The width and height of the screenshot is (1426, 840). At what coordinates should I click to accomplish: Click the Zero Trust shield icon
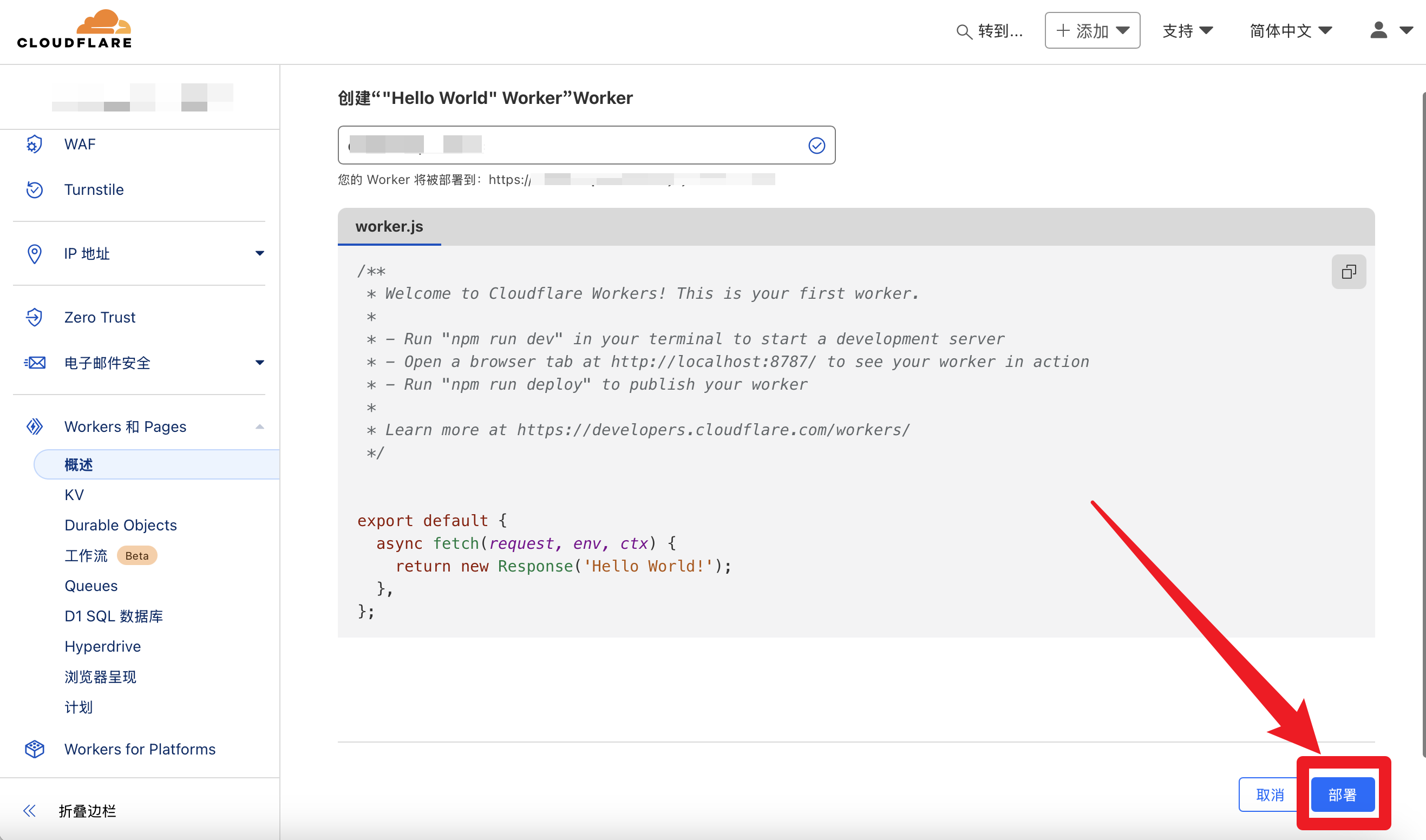click(x=35, y=318)
